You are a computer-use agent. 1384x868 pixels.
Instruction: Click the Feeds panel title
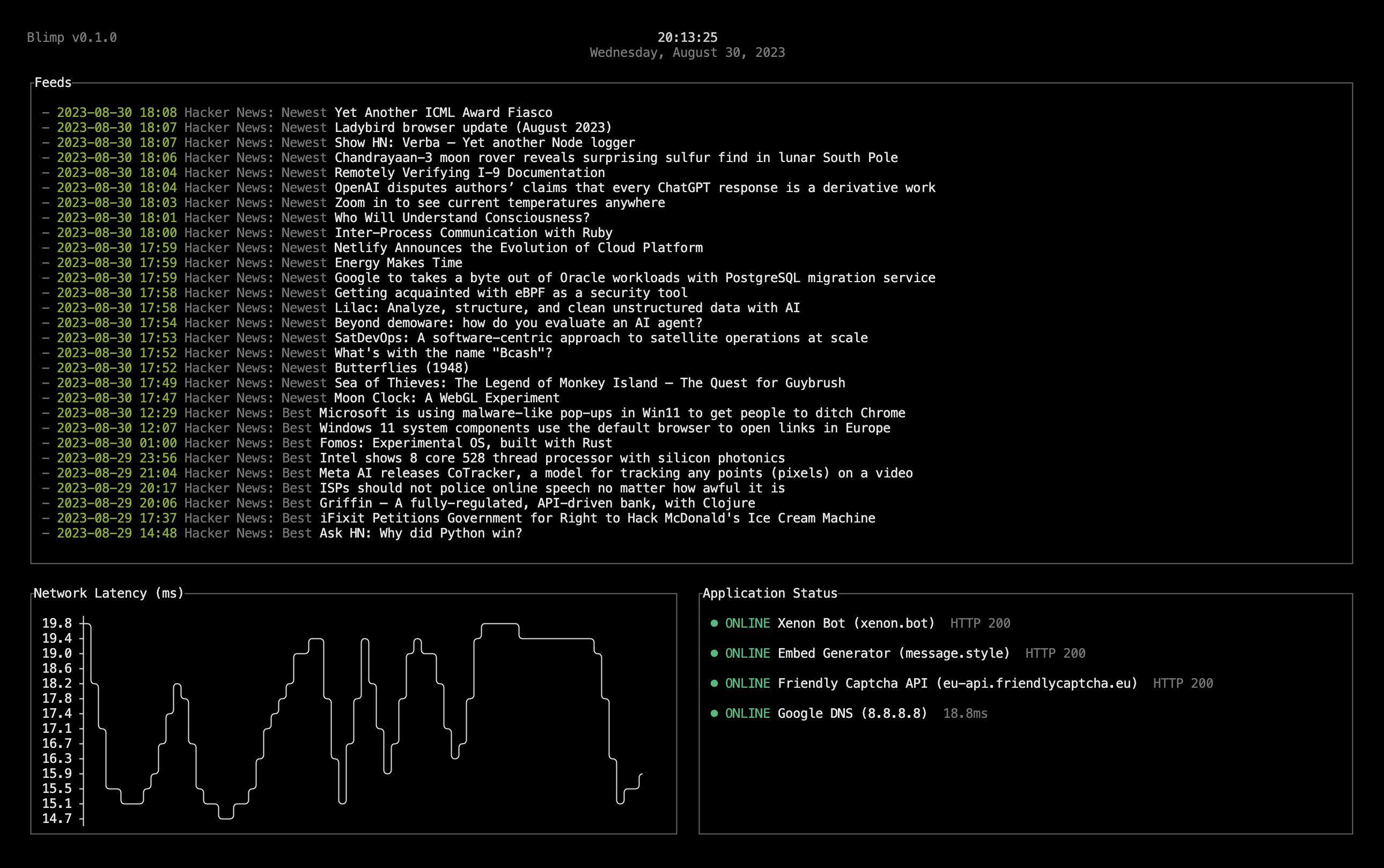pyautogui.click(x=53, y=83)
